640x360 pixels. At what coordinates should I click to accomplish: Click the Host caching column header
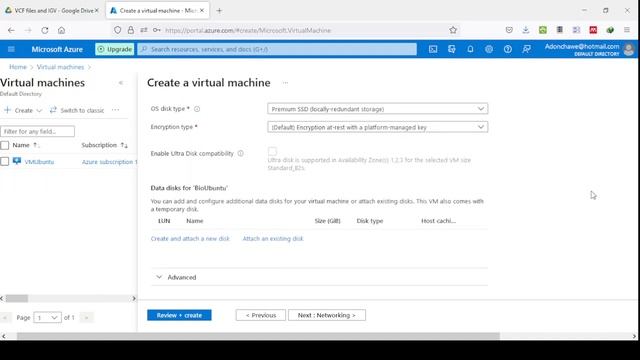(438, 221)
